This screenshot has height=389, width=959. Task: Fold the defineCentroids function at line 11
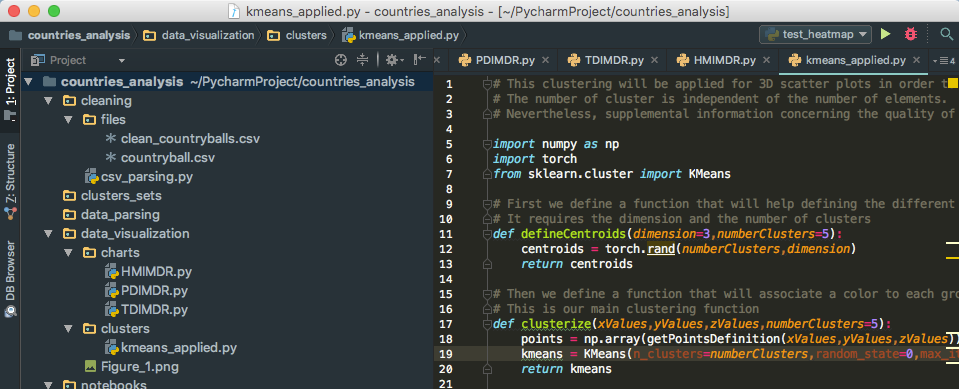pos(487,234)
